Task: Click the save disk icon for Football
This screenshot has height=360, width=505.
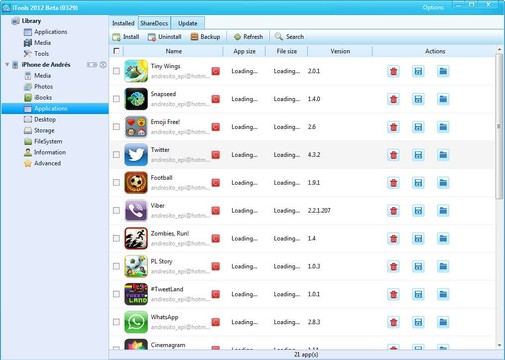Action: 418,183
